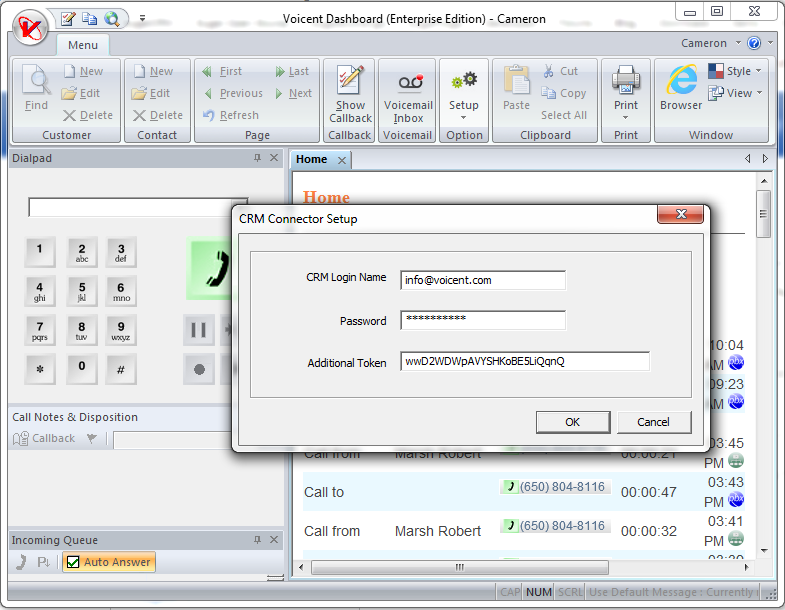Go to the Previous page
Screen dimensions: 785x610
click(233, 93)
